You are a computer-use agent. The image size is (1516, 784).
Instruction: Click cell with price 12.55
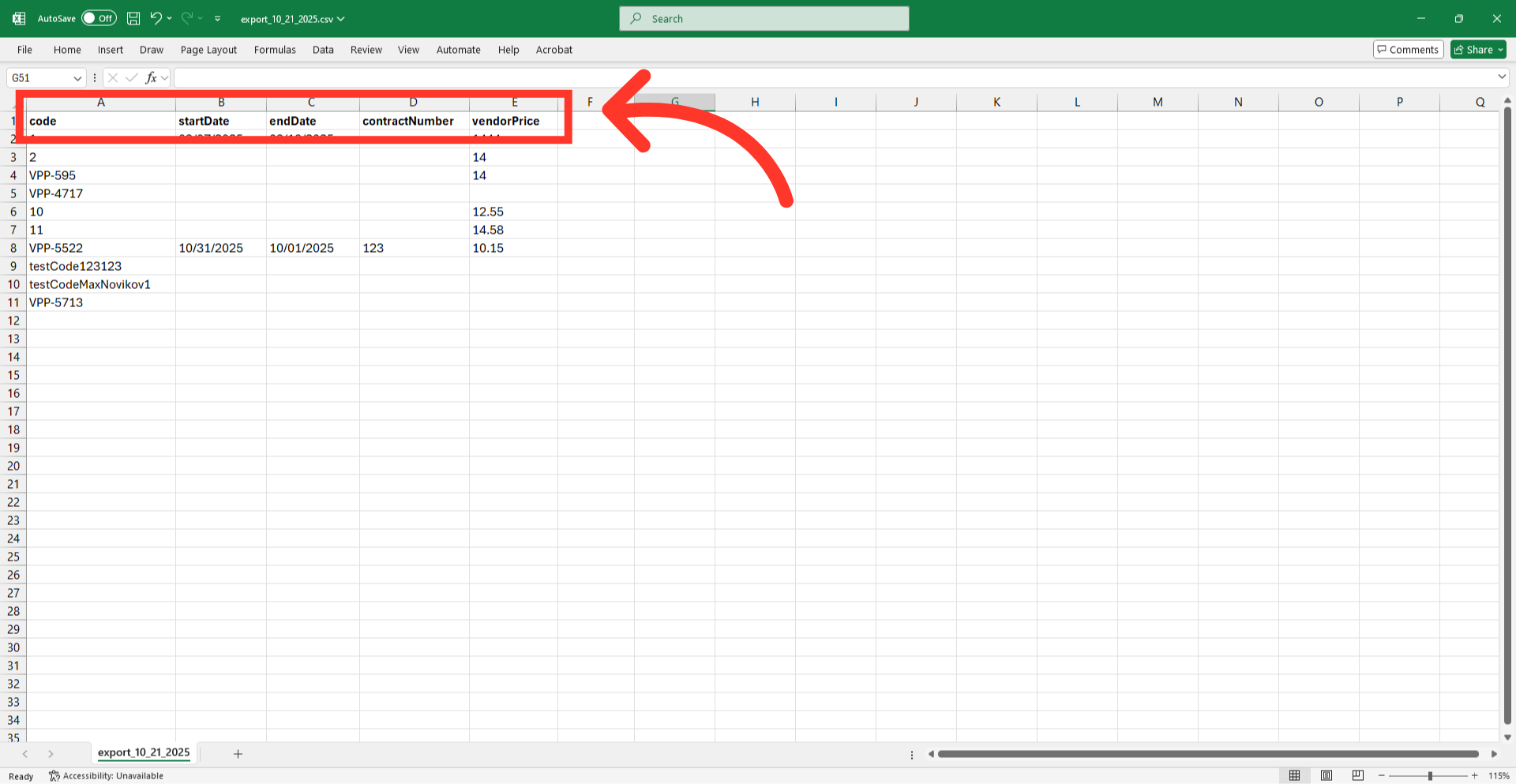(513, 212)
